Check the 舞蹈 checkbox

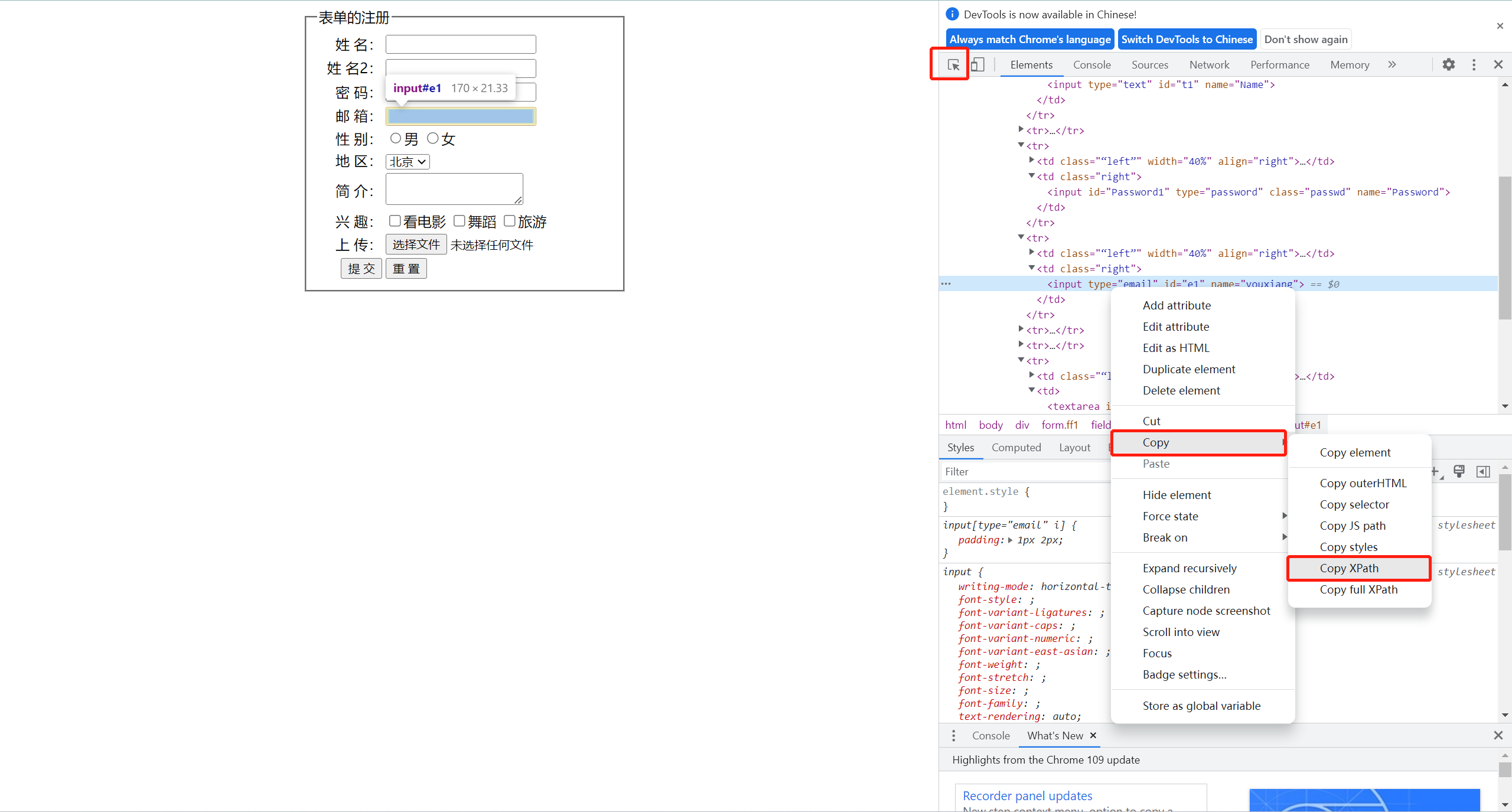click(460, 221)
